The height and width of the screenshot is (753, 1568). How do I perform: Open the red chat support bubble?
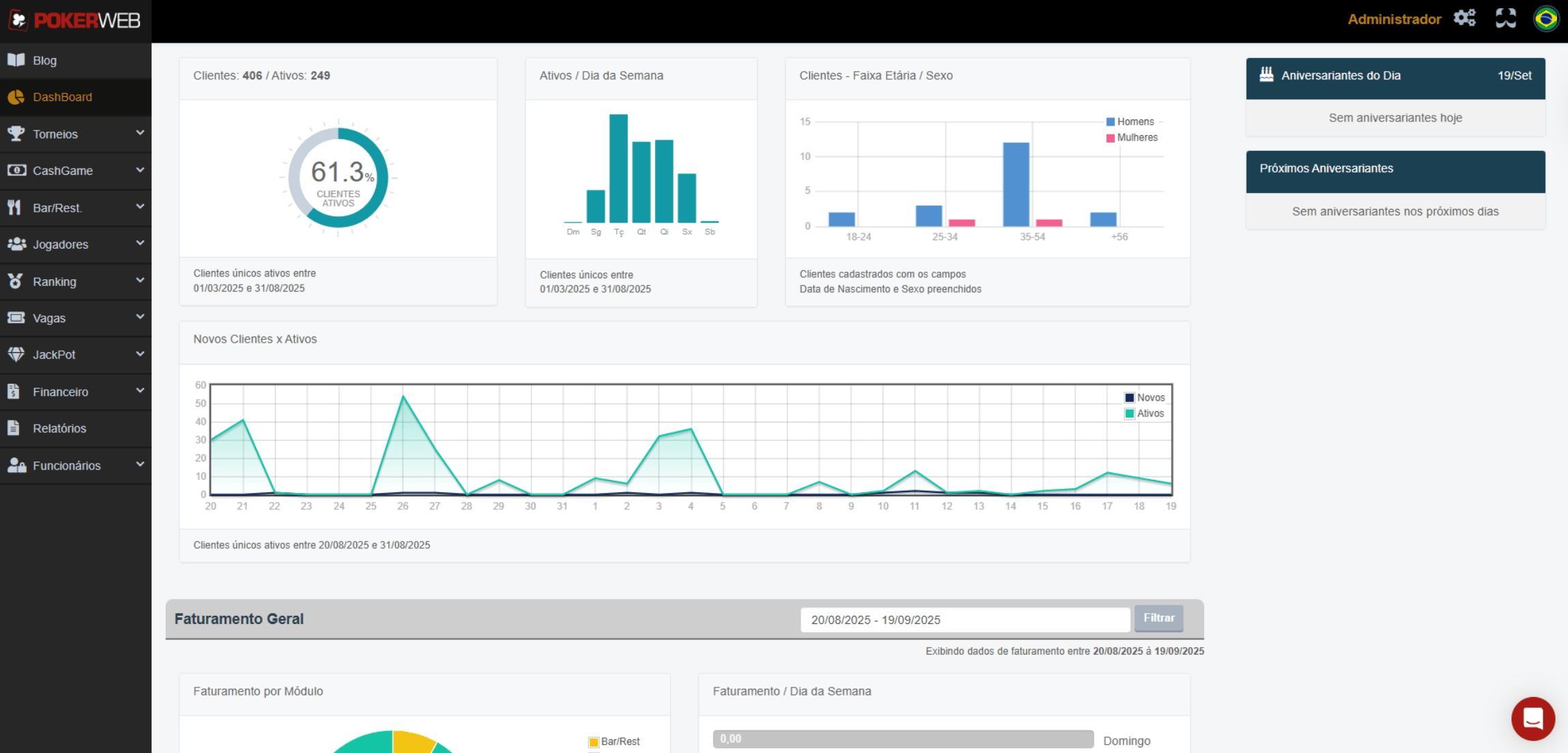1533,718
